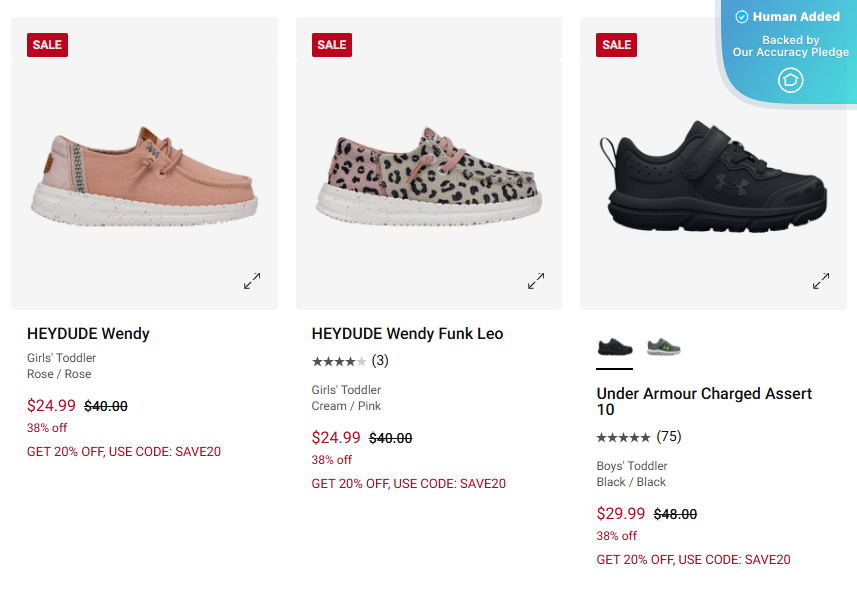This screenshot has height=596, width=857.
Task: Expand the Wendy Funk Leo product image
Action: (x=536, y=281)
